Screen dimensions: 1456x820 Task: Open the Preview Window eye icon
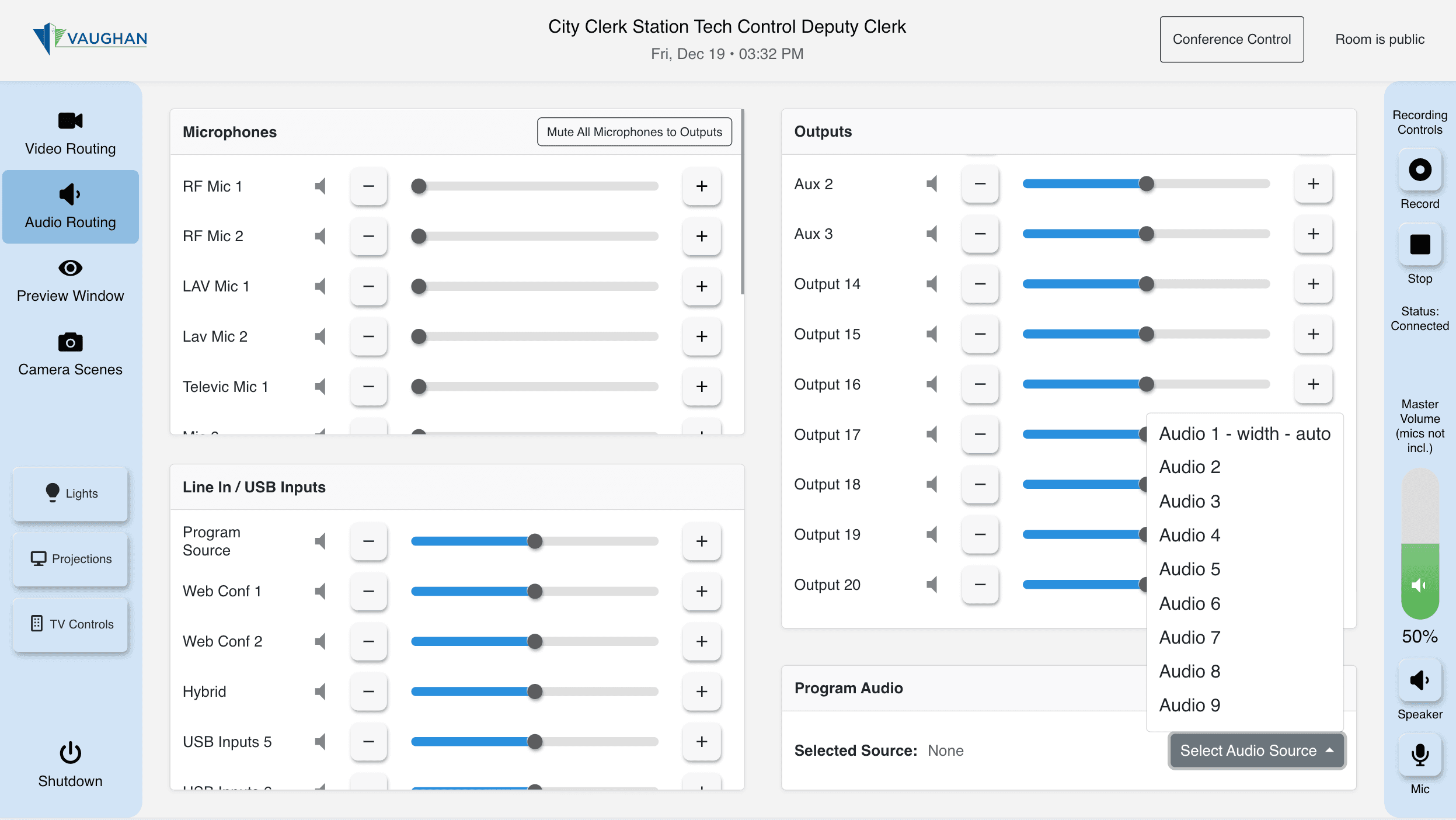[x=70, y=268]
